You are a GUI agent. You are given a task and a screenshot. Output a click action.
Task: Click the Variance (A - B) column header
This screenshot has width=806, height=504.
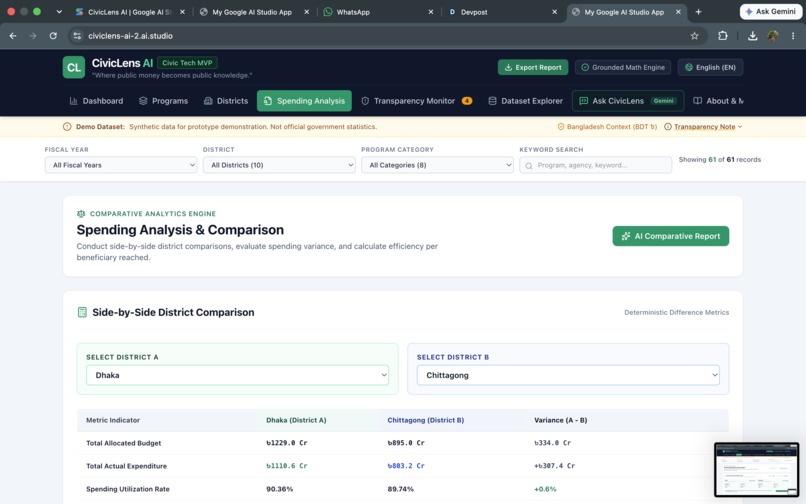click(x=560, y=420)
